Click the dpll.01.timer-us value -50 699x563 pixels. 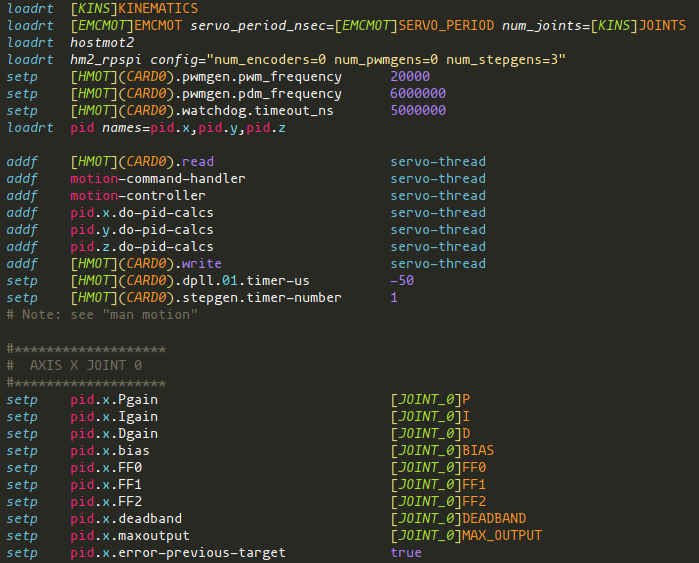pyautogui.click(x=402, y=280)
